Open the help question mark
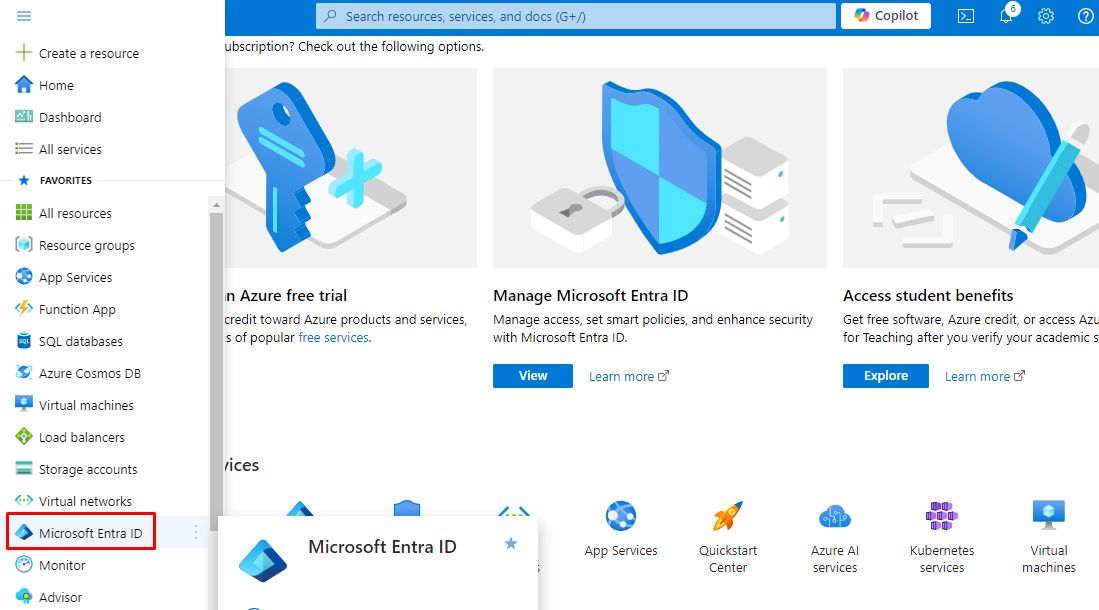The image size is (1099, 610). [x=1085, y=16]
